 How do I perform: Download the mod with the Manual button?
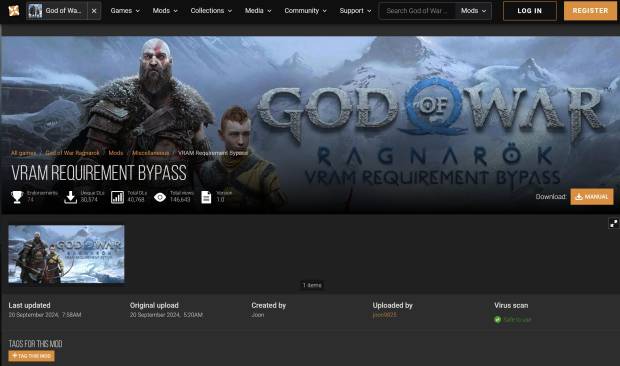coord(592,196)
